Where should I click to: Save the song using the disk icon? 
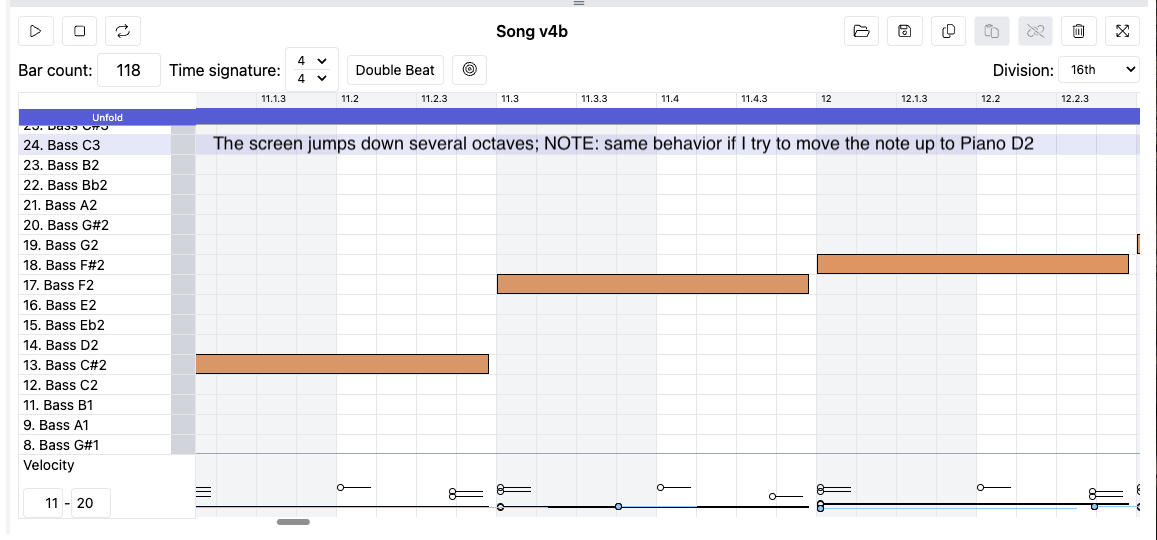904,31
